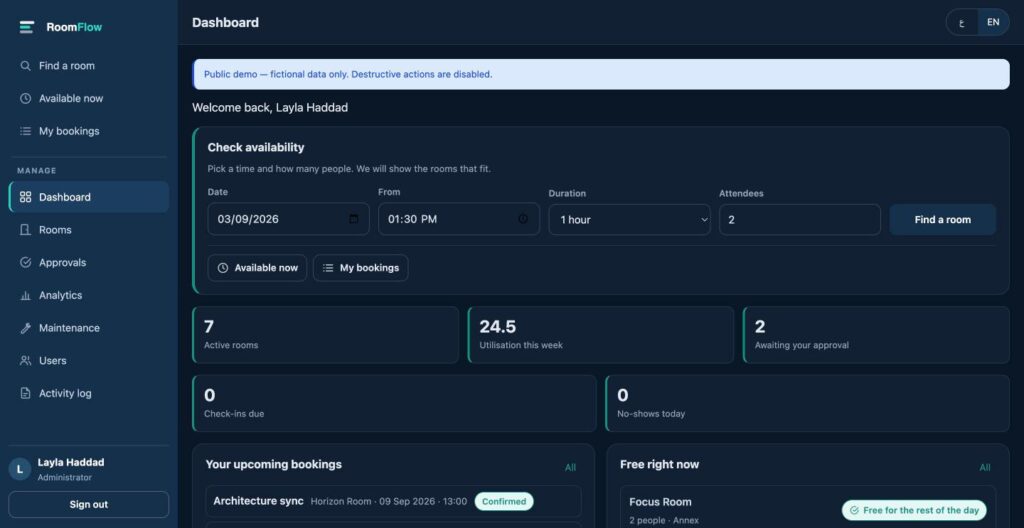Image resolution: width=1024 pixels, height=528 pixels.
Task: View All free rooms link
Action: [985, 467]
